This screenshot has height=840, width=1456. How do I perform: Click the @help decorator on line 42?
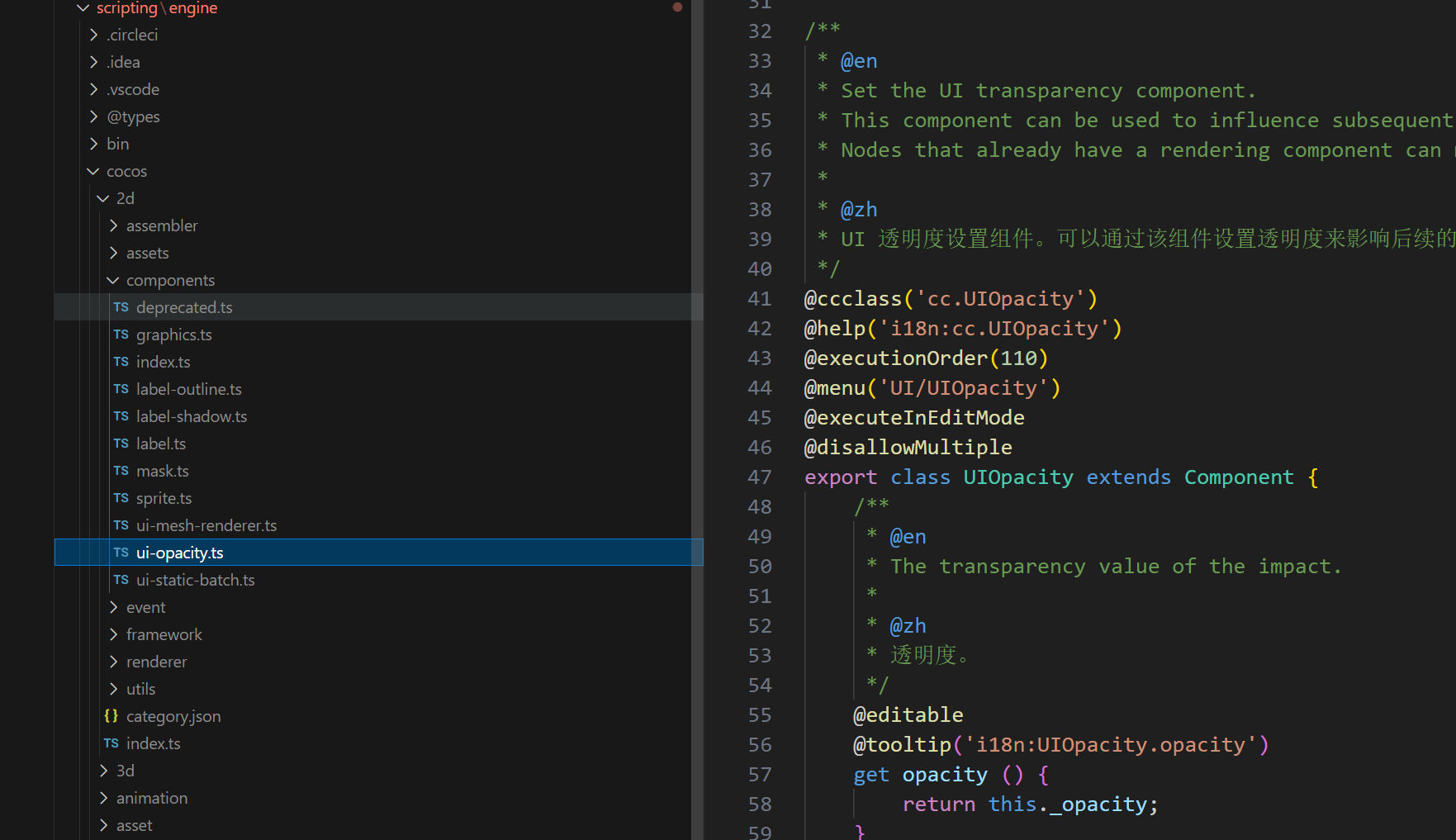[963, 329]
